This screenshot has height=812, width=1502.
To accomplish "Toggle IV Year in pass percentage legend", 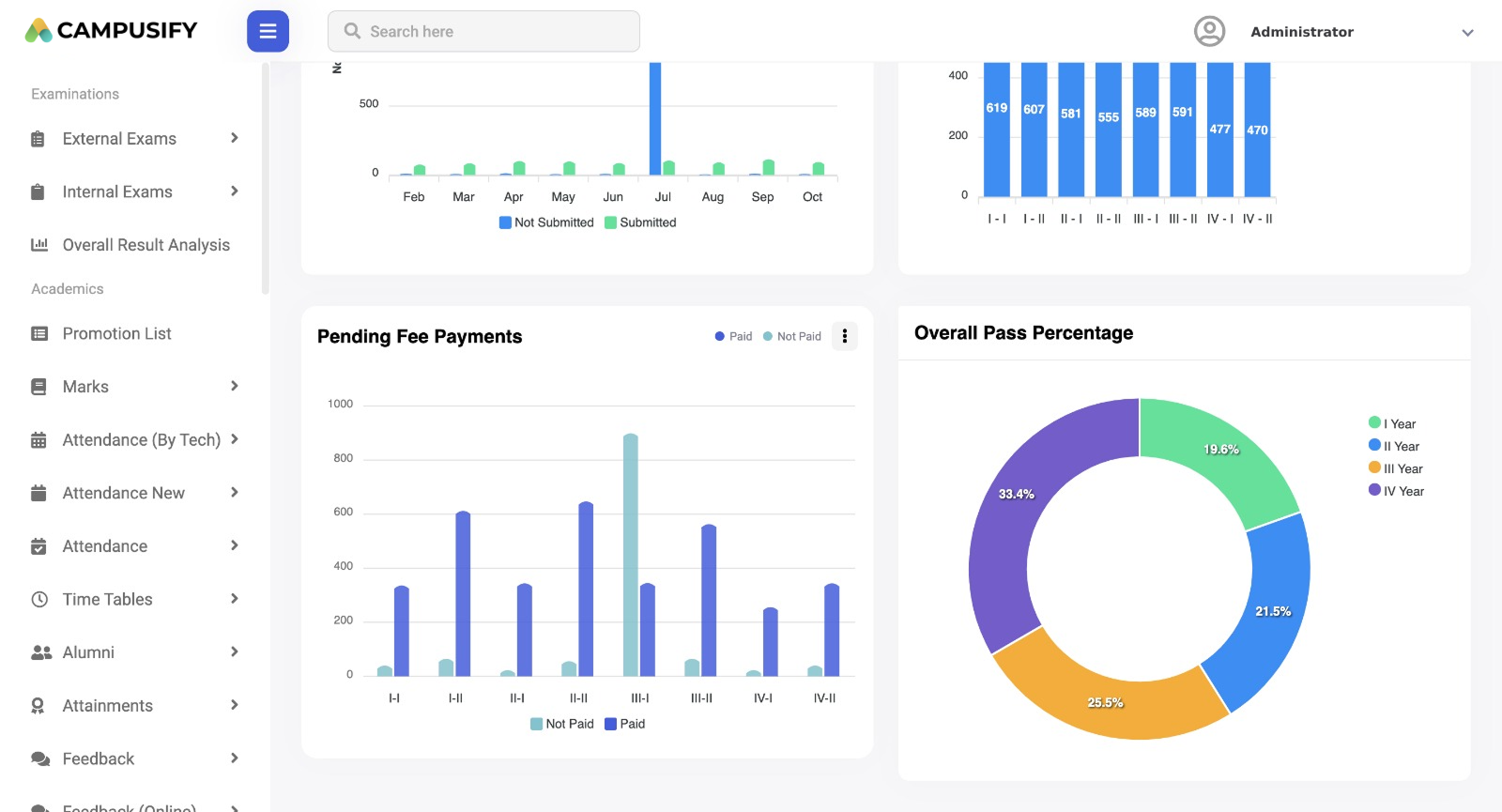I will (1397, 491).
